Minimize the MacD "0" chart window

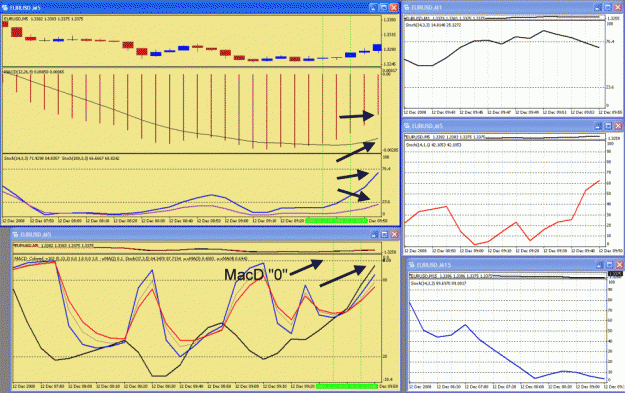click(x=374, y=235)
